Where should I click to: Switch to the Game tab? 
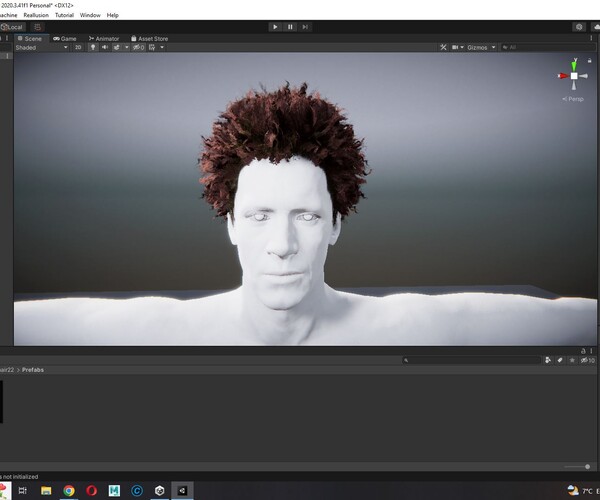pyautogui.click(x=65, y=38)
